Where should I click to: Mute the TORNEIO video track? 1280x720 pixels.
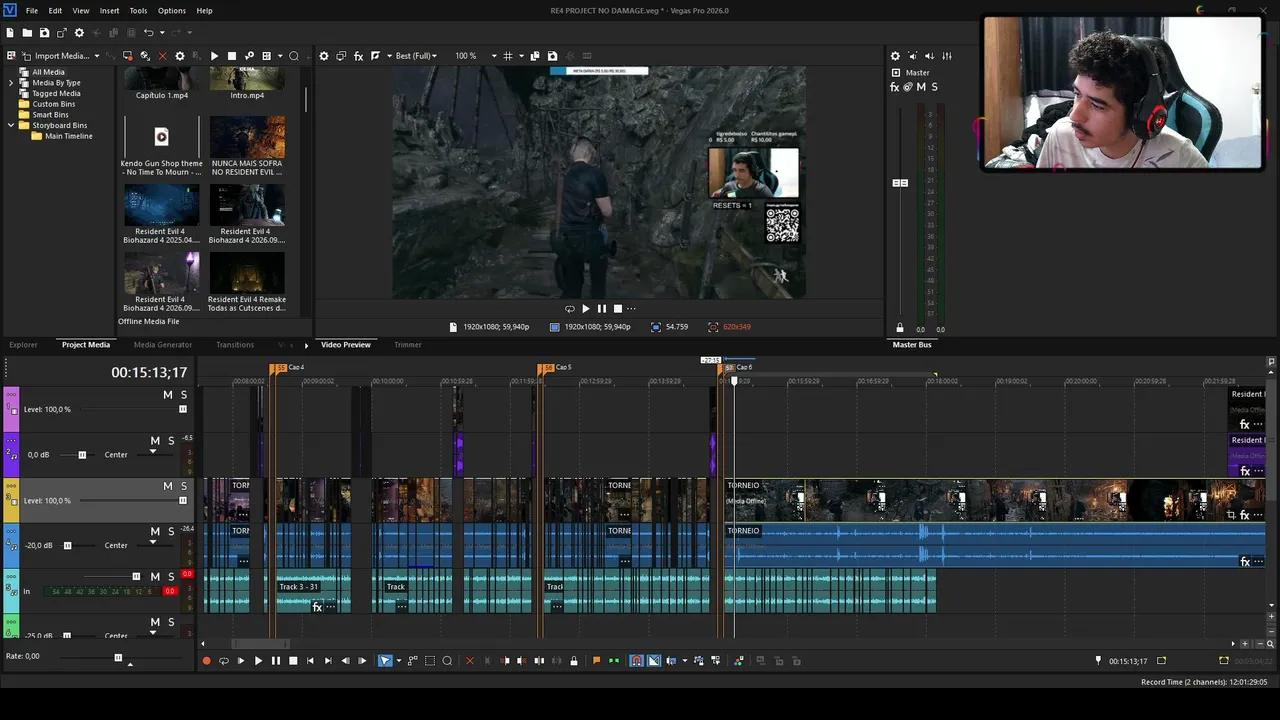[168, 486]
